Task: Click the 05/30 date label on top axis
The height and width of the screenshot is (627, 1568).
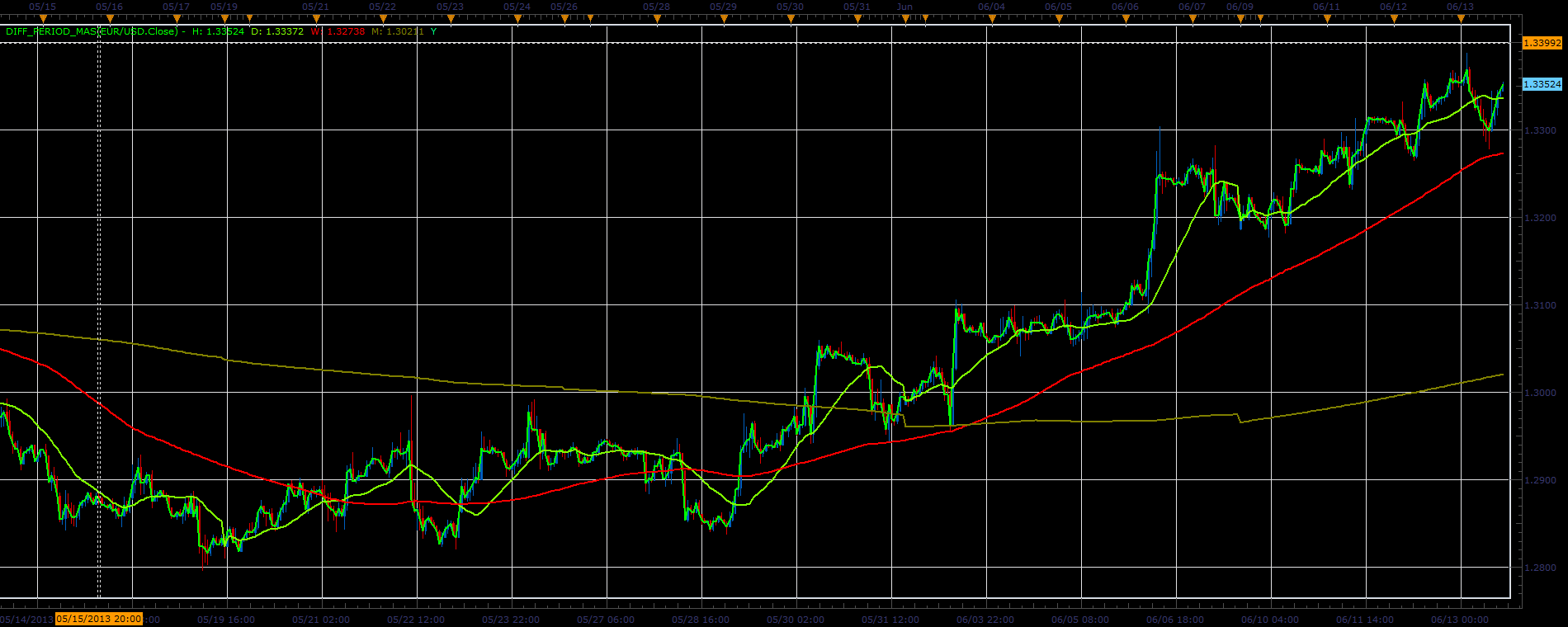Action: (790, 7)
